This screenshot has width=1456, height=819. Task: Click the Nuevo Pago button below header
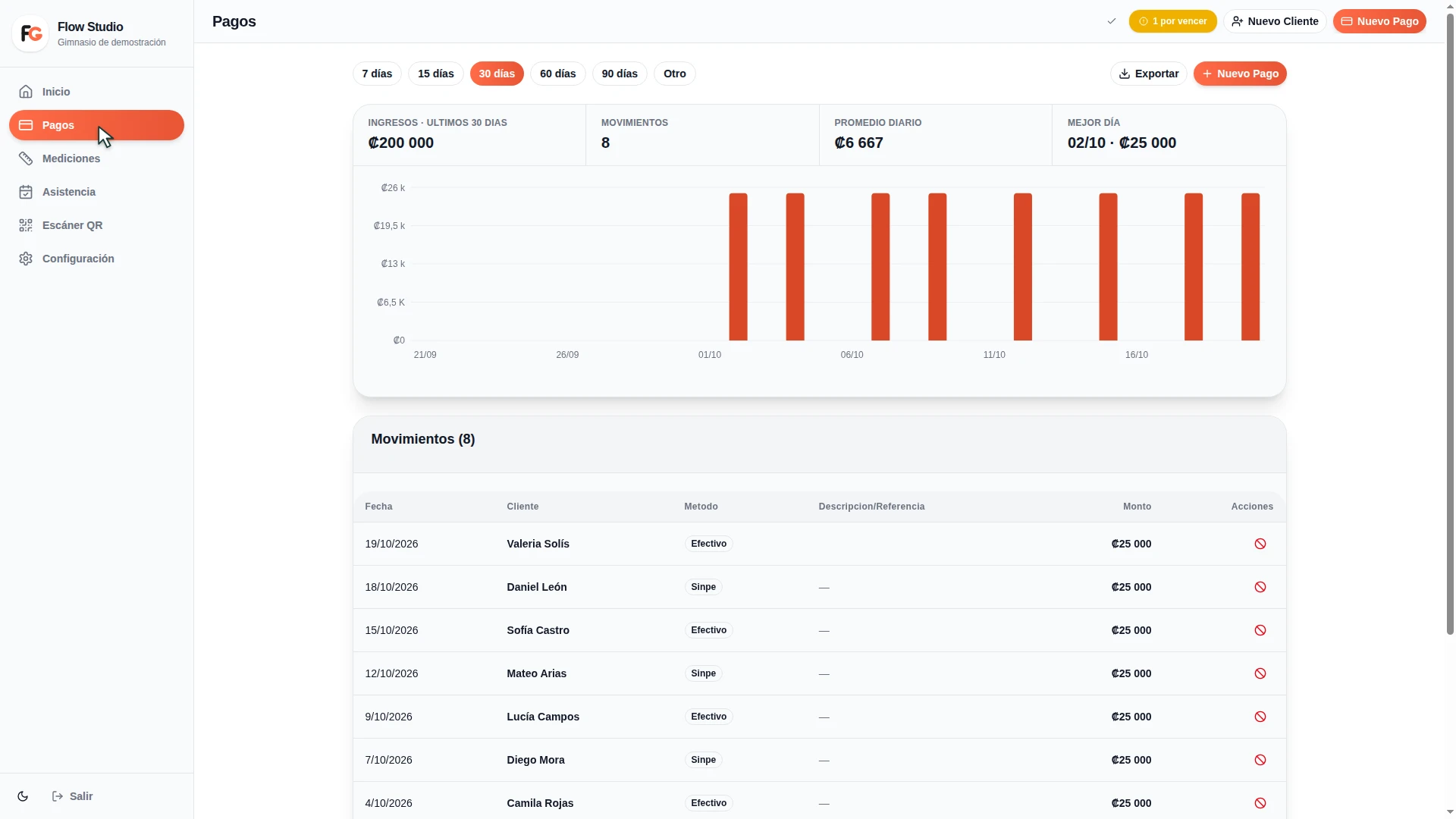coord(1240,74)
